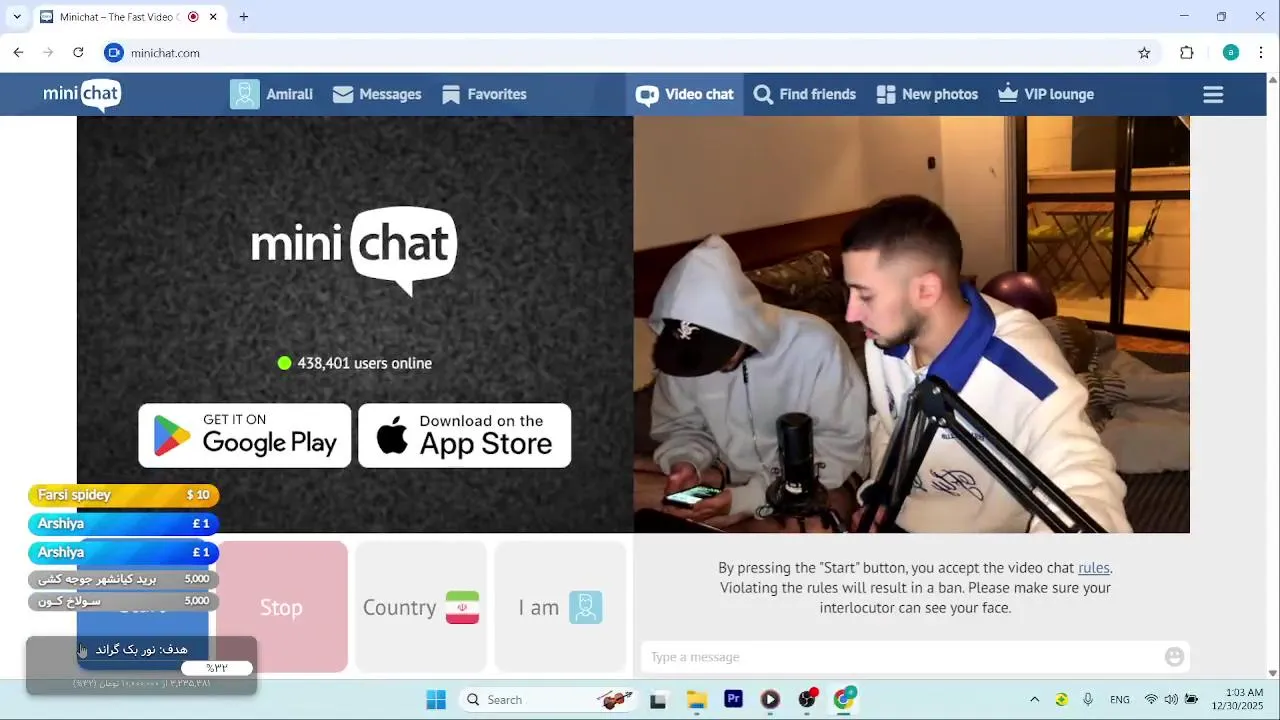Open the Favorites page
The image size is (1280, 720).
coord(484,94)
